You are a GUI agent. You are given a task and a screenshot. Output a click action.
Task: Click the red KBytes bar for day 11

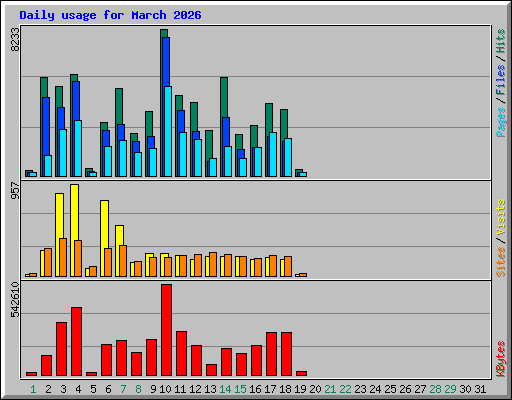(x=181, y=354)
